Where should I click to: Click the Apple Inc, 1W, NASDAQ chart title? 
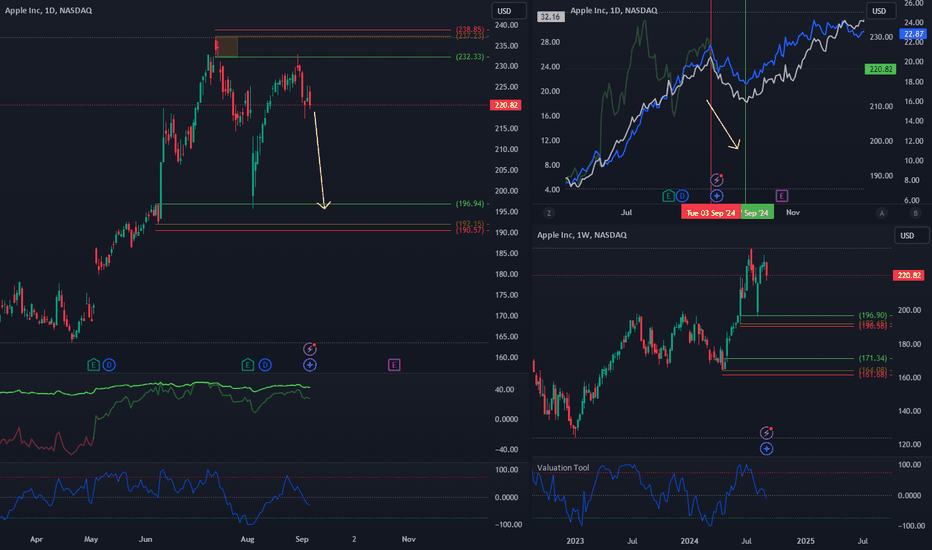[582, 235]
